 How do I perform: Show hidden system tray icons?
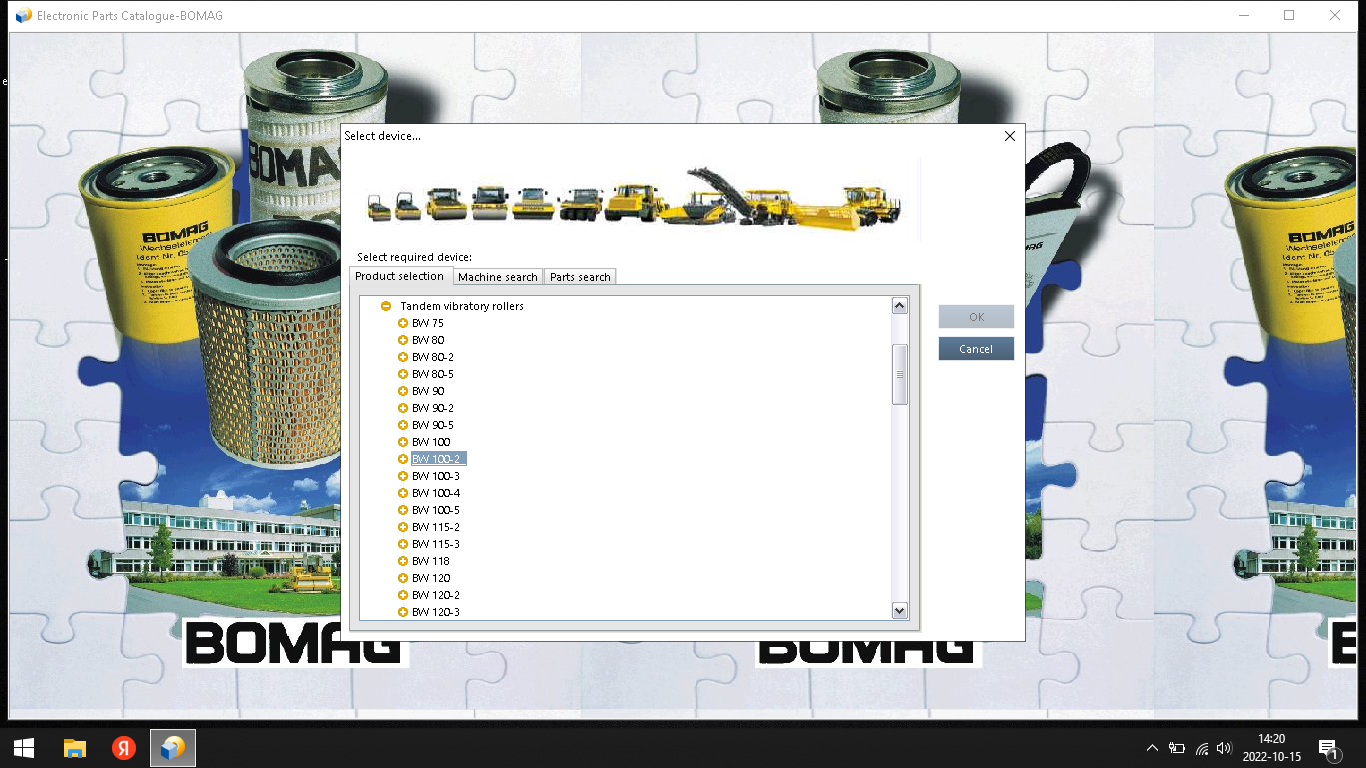click(1152, 748)
